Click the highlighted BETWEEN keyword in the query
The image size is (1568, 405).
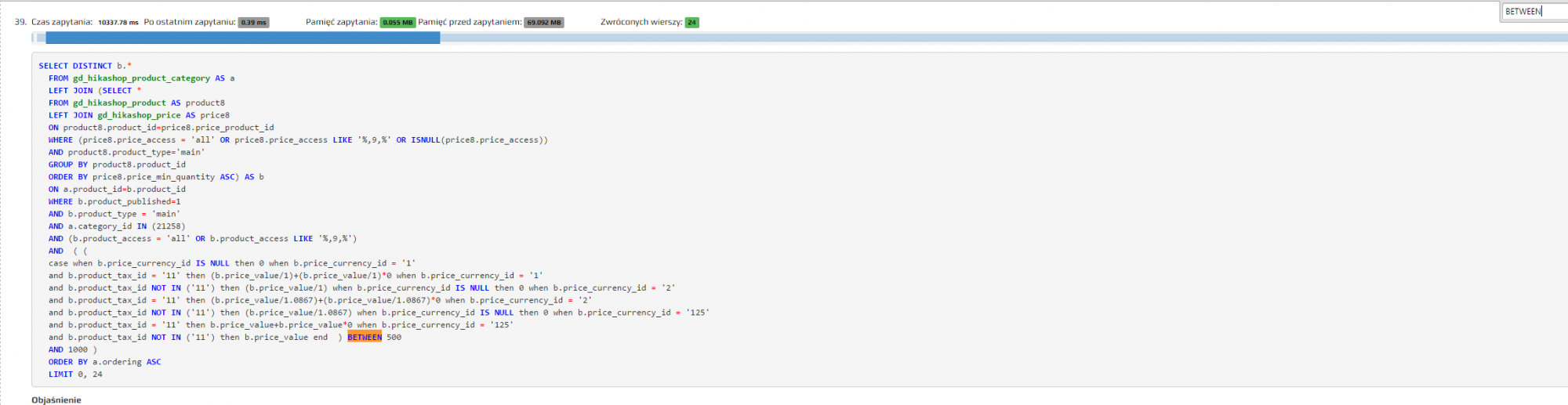(x=365, y=338)
